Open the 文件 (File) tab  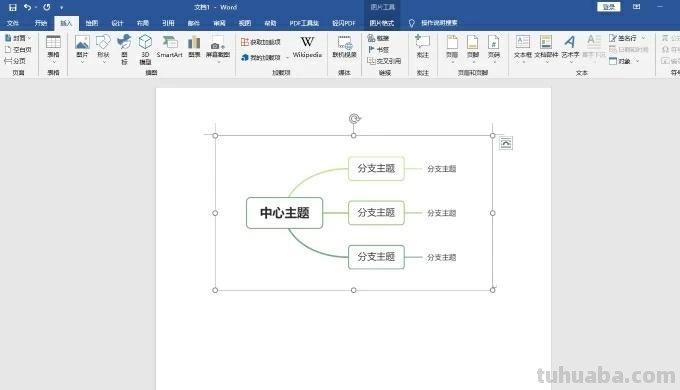[13, 23]
